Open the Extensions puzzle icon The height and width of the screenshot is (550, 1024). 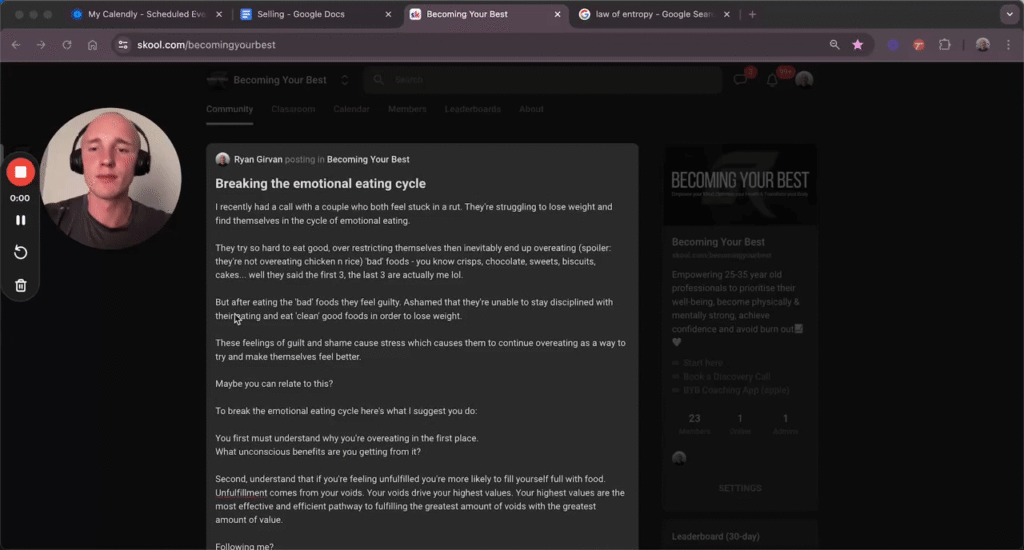tap(944, 45)
